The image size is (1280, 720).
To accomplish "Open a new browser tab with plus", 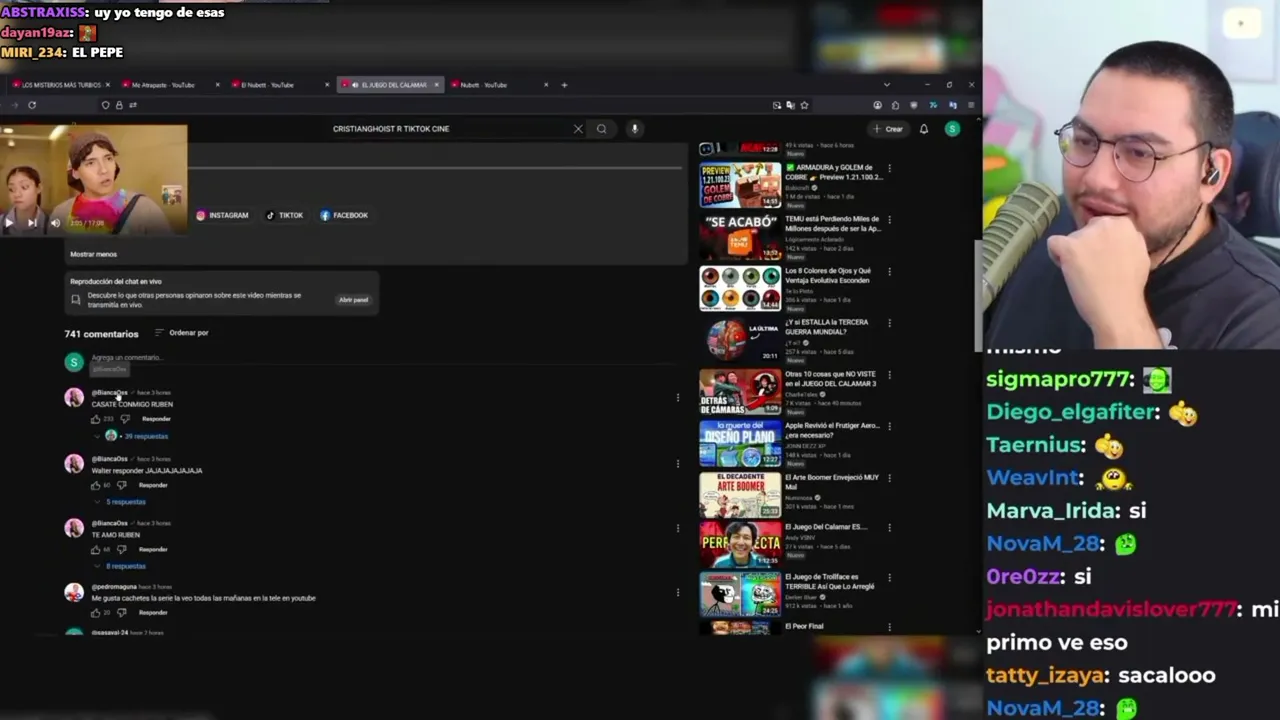I will tap(564, 85).
